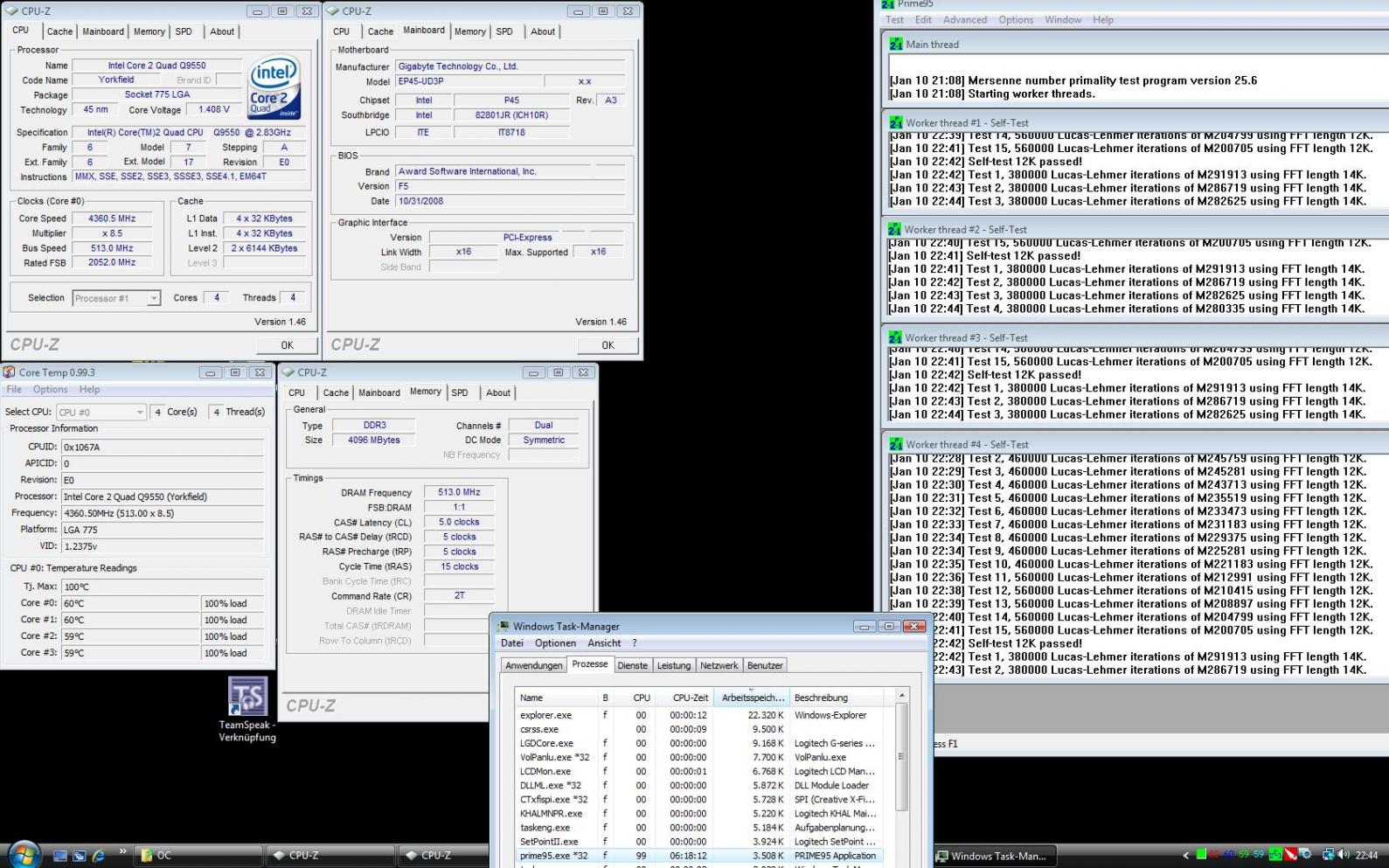The height and width of the screenshot is (868, 1389).
Task: Open the OC folder taskbar button
Action: 198,856
